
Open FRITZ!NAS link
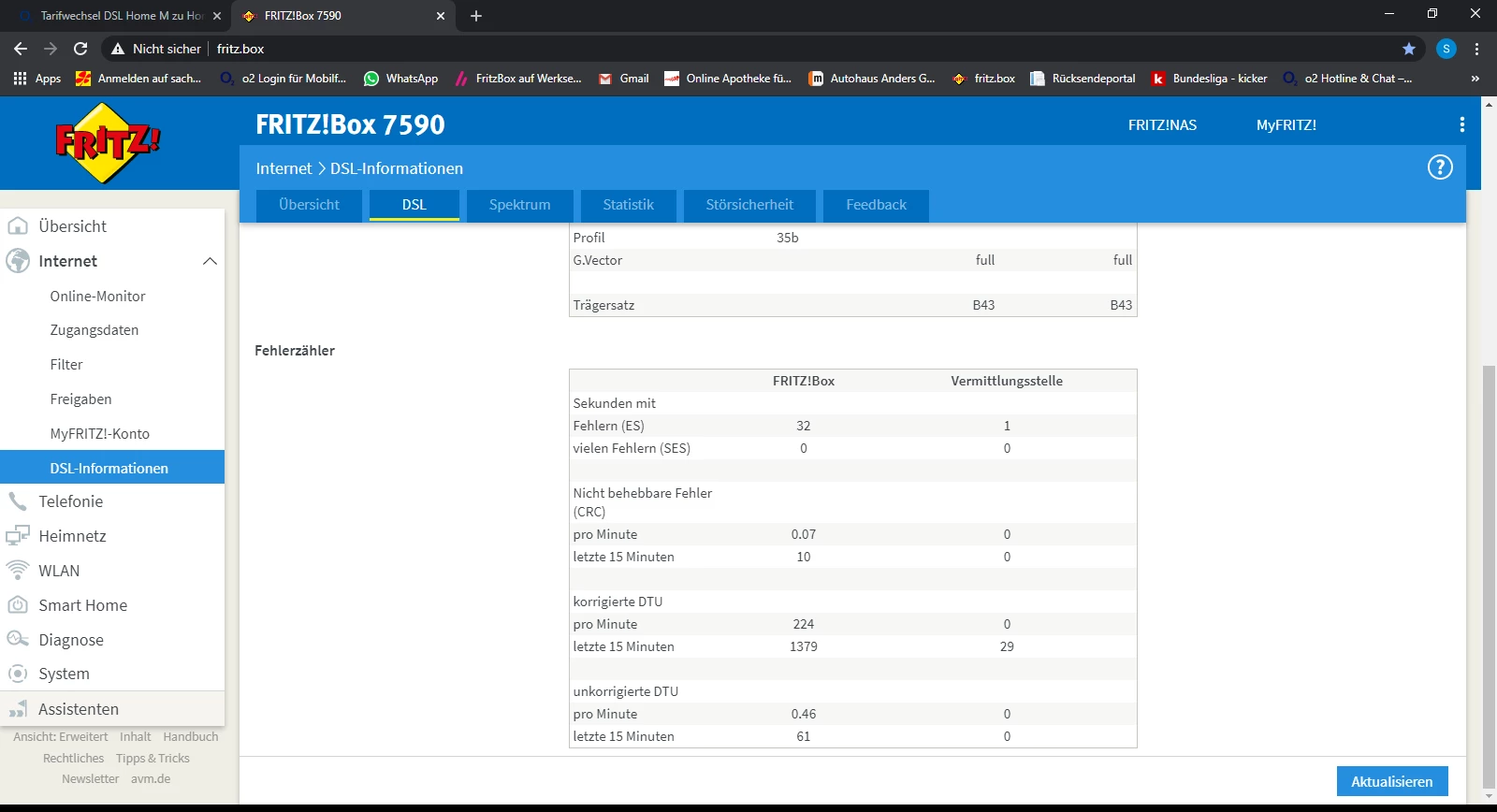point(1162,124)
